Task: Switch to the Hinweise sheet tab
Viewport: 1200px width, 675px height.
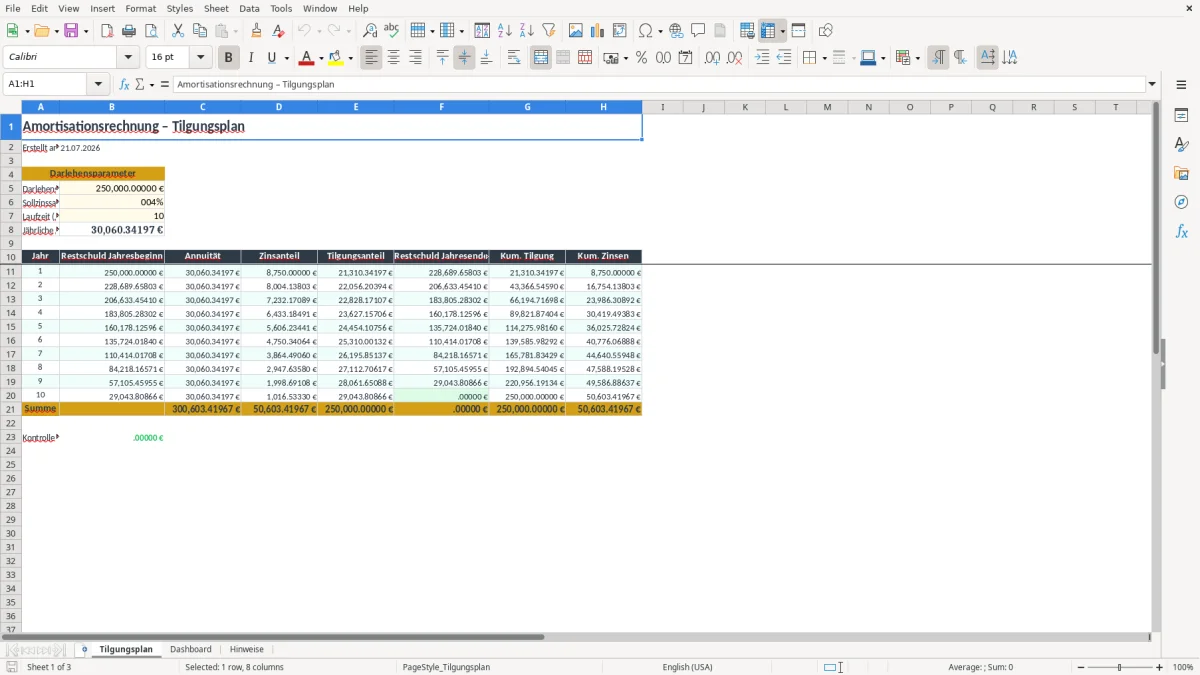Action: point(247,649)
